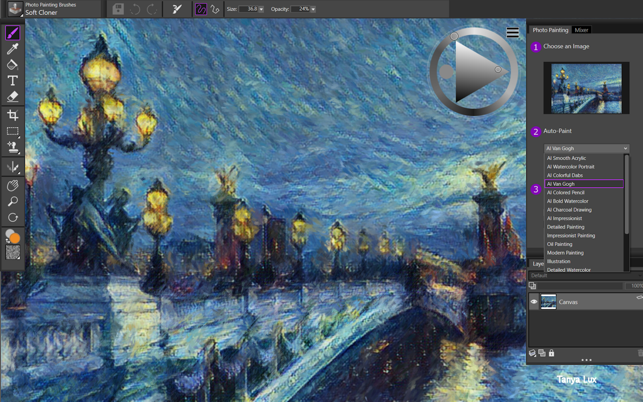This screenshot has width=643, height=402.
Task: Switch to the Photo Painting tab
Action: pos(550,30)
